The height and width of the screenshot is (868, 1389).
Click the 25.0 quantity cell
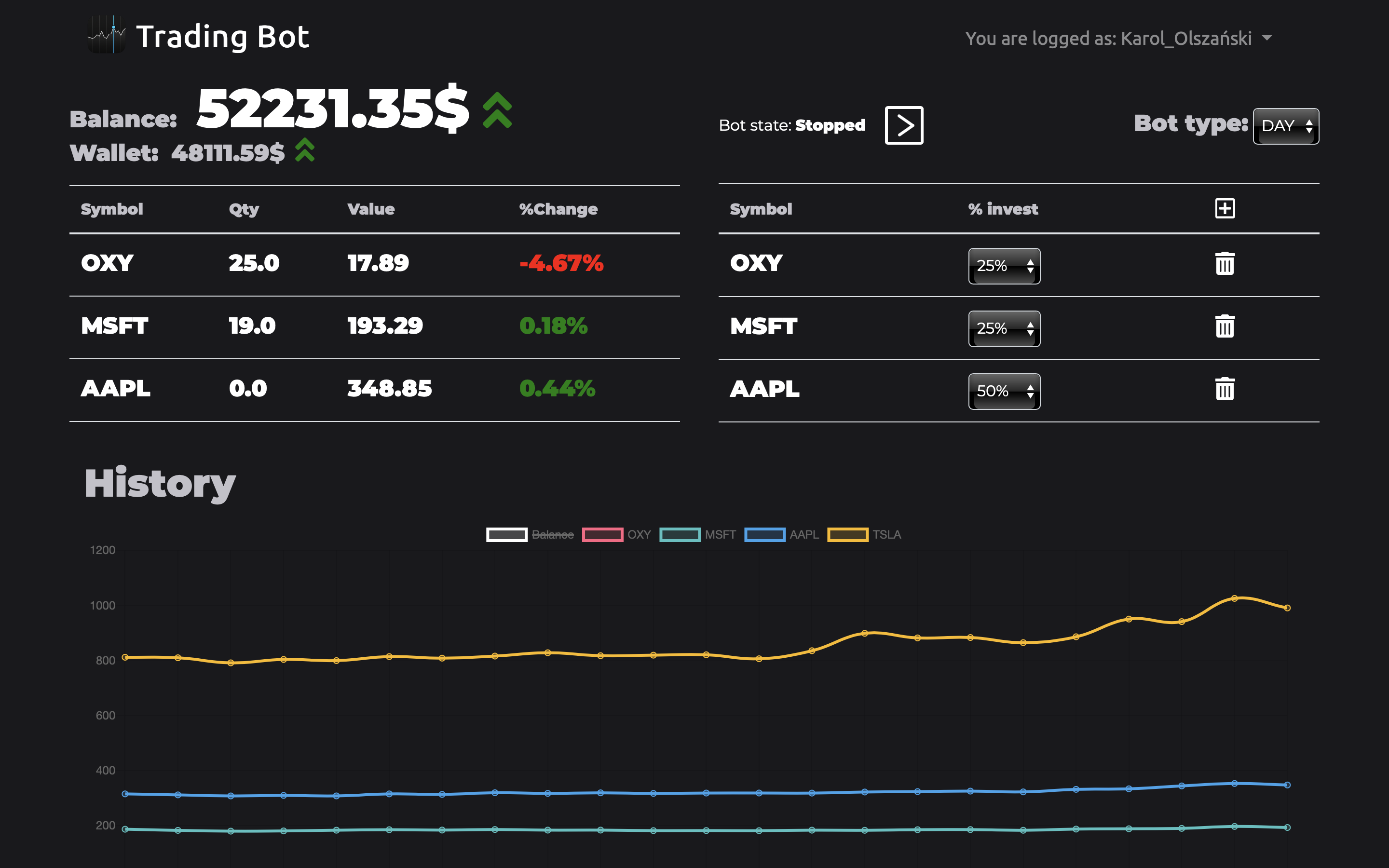click(254, 263)
